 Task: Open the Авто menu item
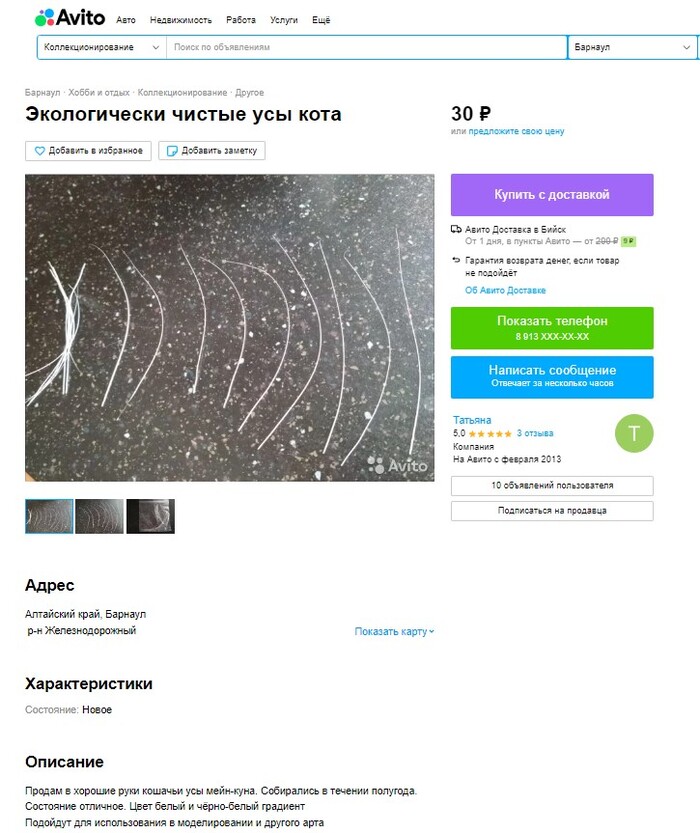click(x=126, y=20)
